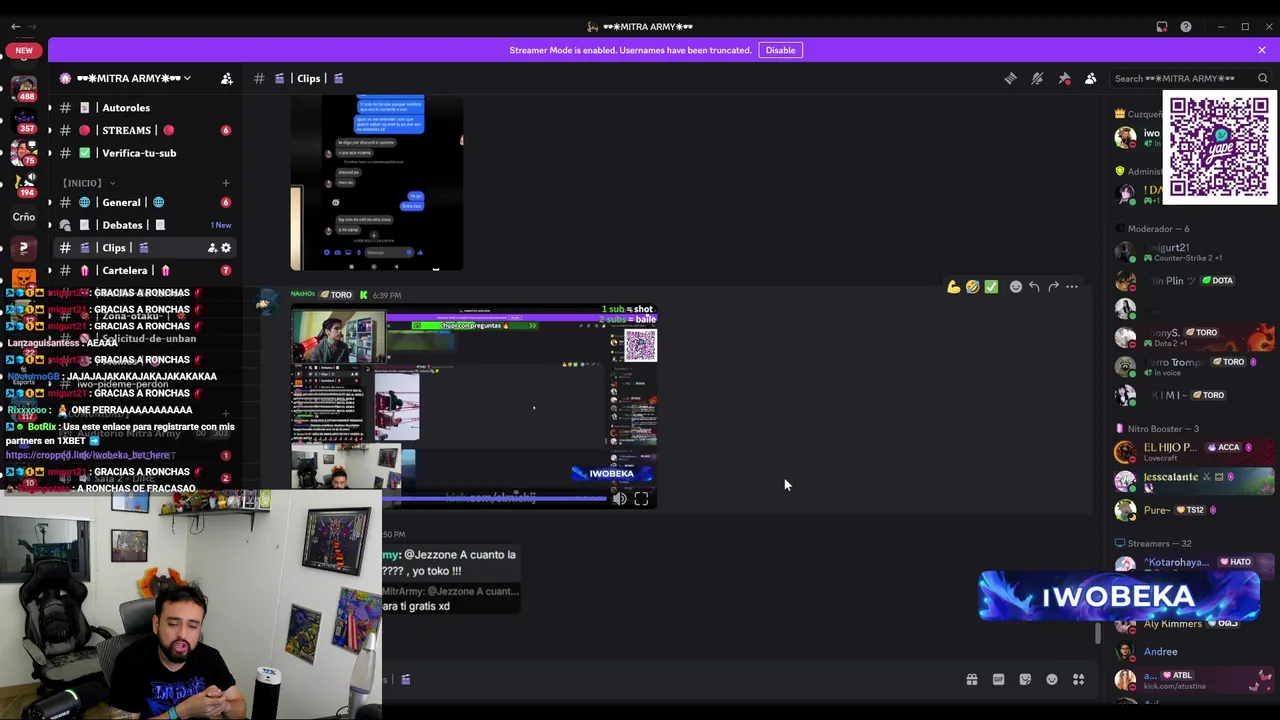
Task: Open server with 488 unread badge
Action: (24, 87)
